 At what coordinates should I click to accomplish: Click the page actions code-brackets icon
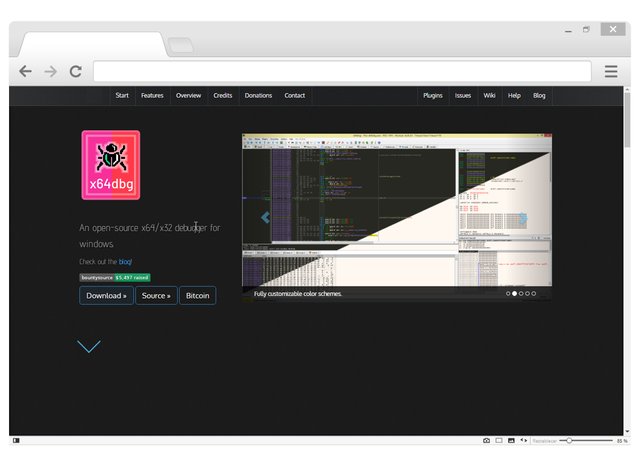click(x=524, y=440)
